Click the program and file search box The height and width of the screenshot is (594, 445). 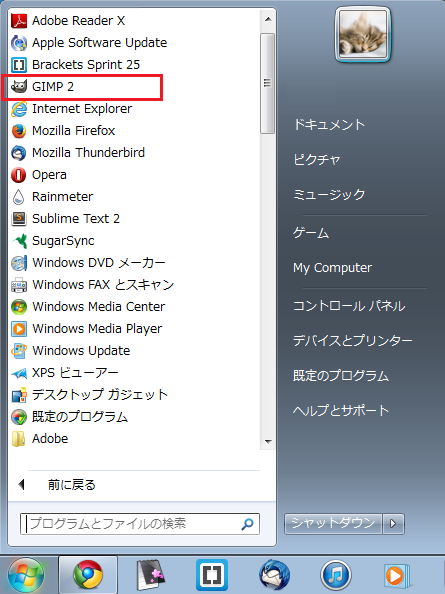(x=140, y=524)
